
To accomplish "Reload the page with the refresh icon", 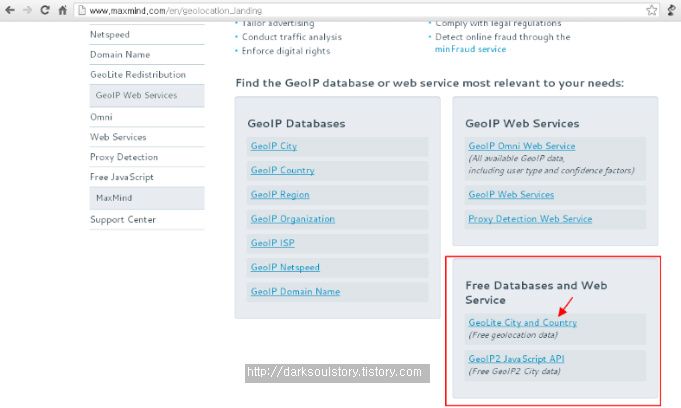I will pos(45,10).
